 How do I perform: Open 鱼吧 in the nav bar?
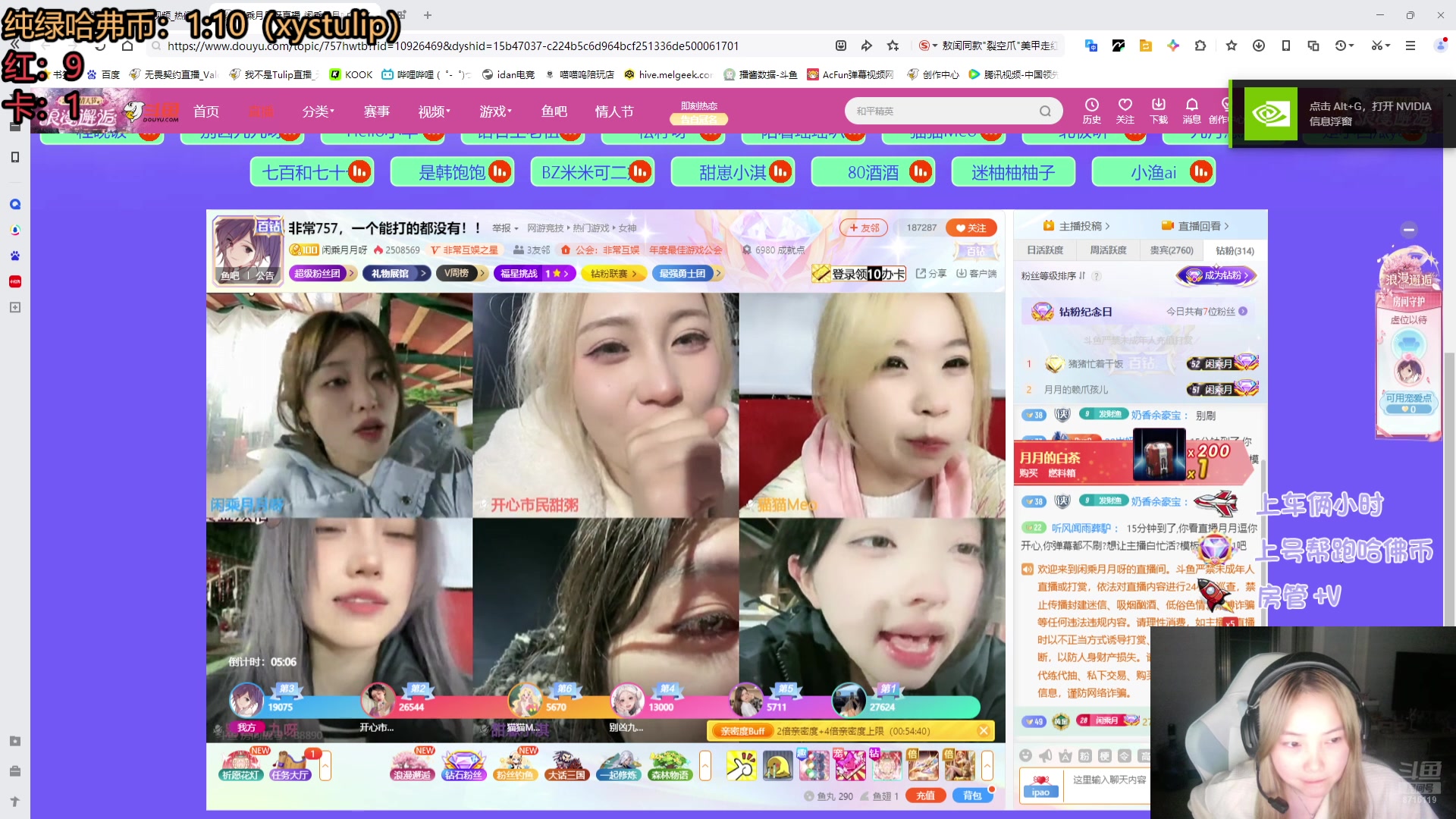pos(554,111)
